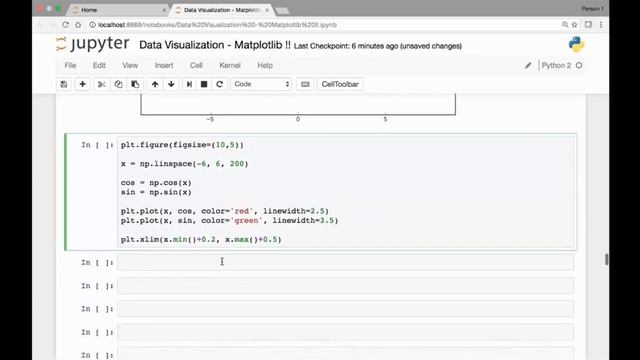This screenshot has width=640, height=360.
Task: Click the plot line with color='green'
Action: pos(229,220)
